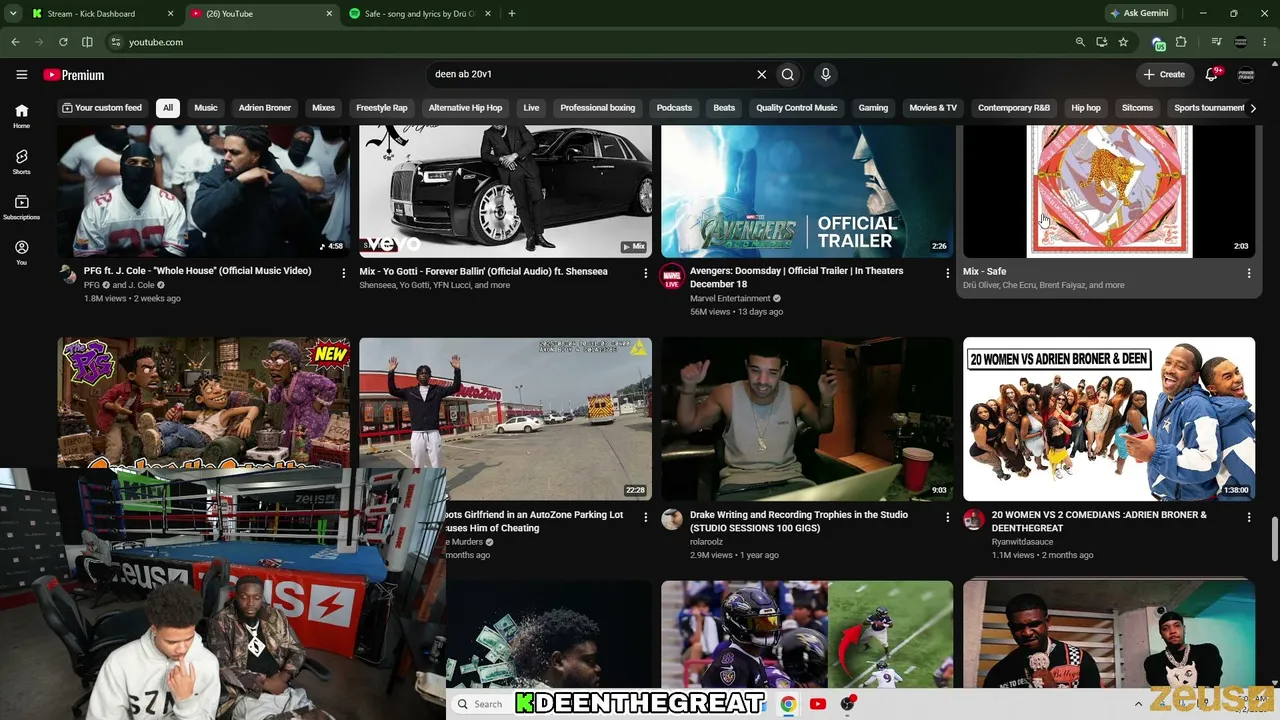The height and width of the screenshot is (720, 1280).
Task: Open options for Drake Trophies studio video
Action: pos(948,517)
